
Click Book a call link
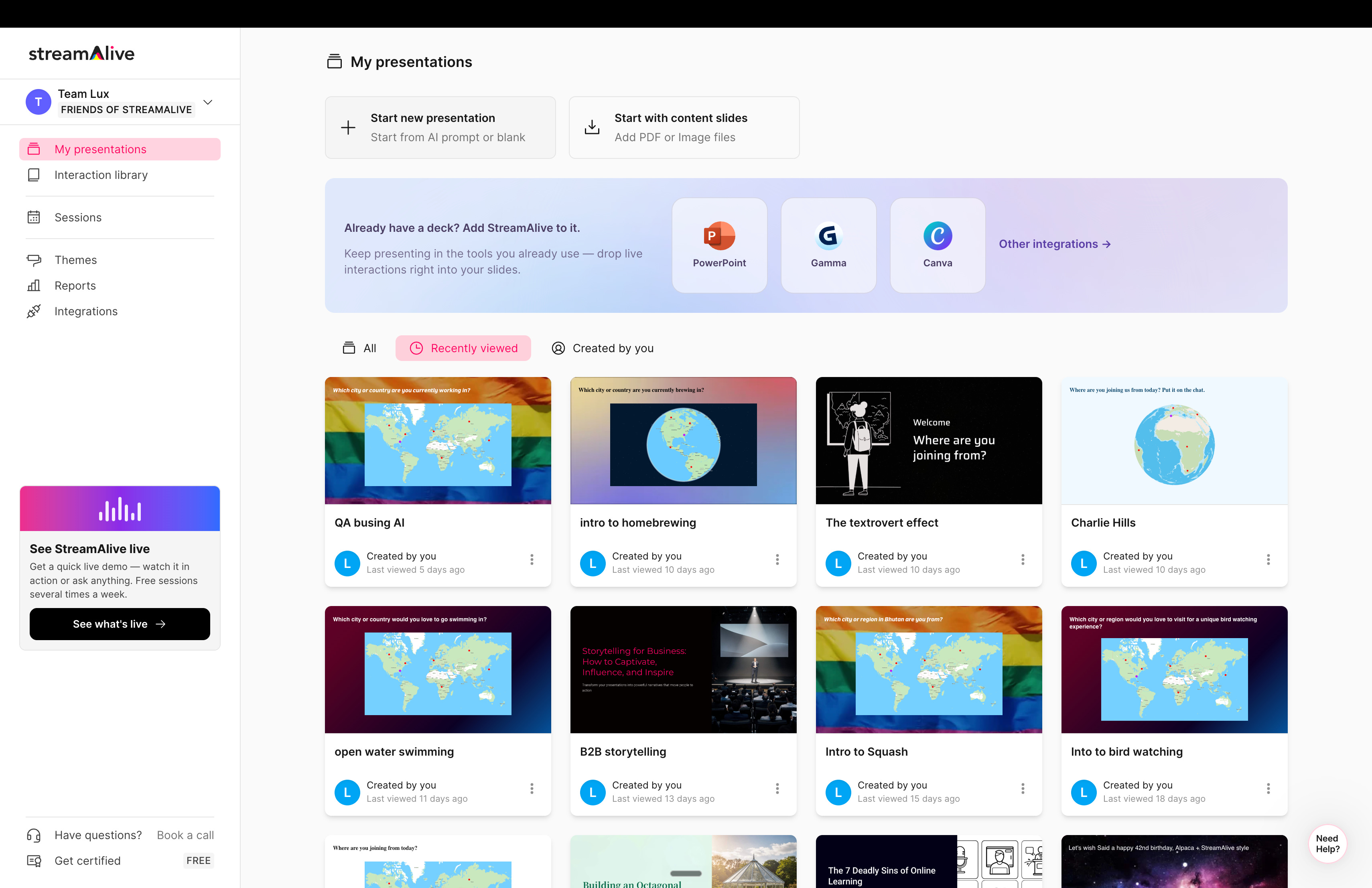tap(186, 835)
